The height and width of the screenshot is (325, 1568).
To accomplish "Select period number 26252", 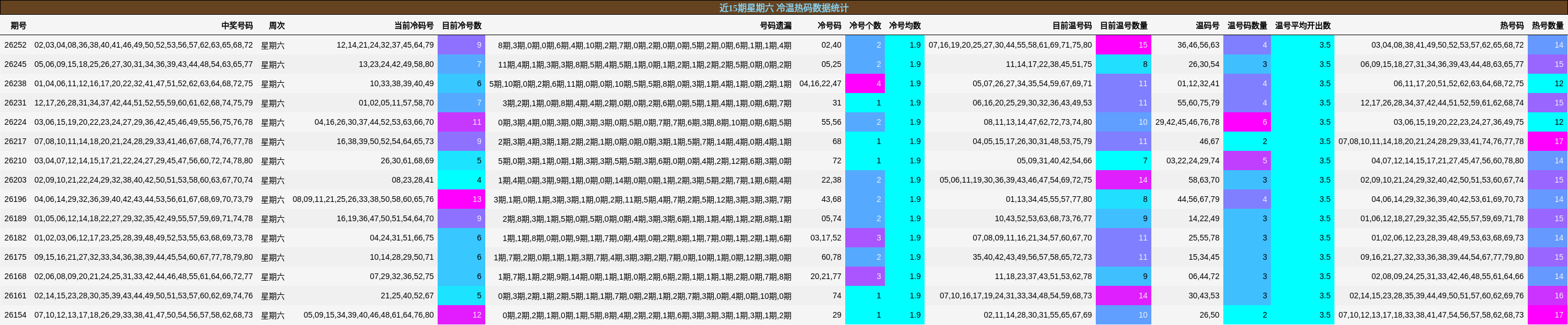I will tap(15, 45).
